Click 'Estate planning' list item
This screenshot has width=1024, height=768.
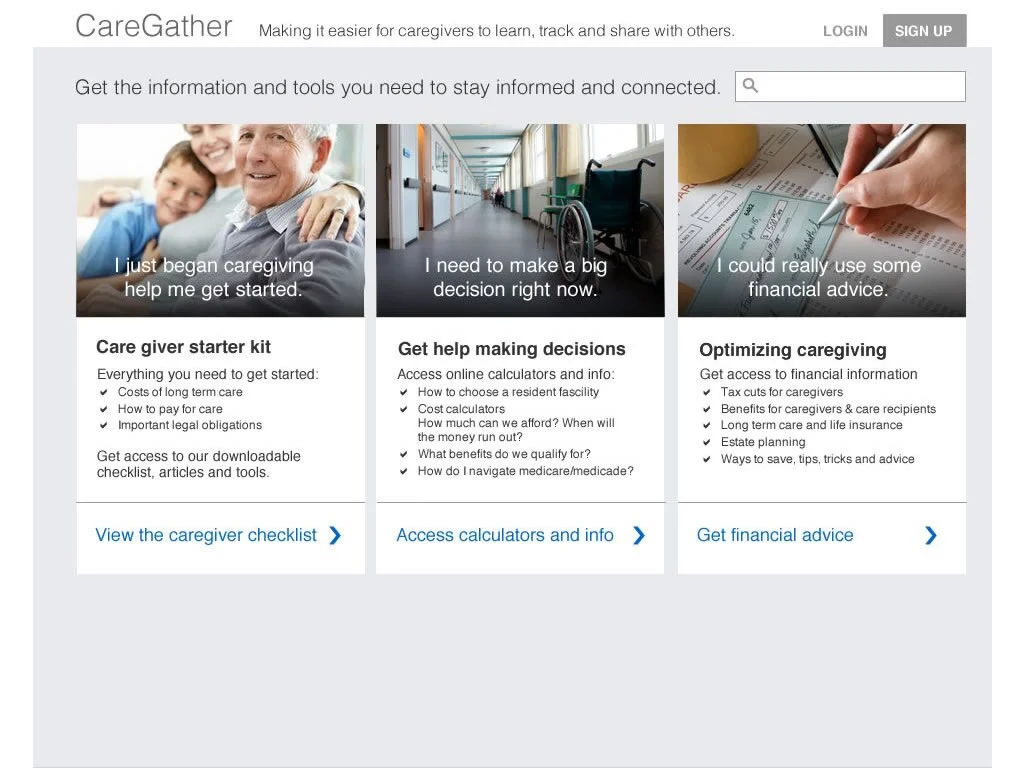[x=763, y=442]
